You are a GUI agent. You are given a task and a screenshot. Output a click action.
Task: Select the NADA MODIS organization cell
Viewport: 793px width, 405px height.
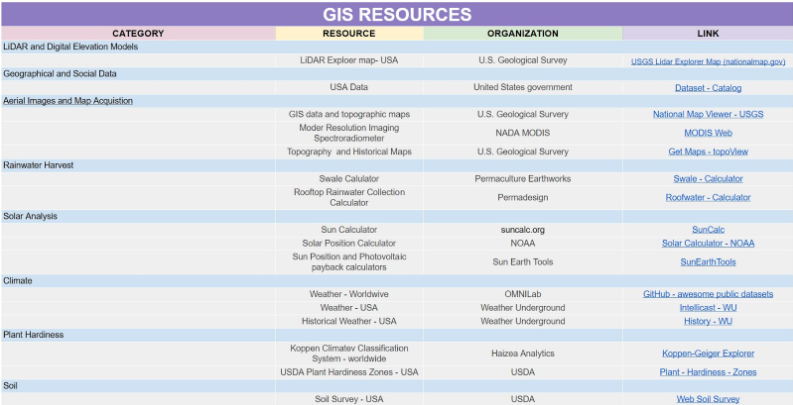click(523, 133)
